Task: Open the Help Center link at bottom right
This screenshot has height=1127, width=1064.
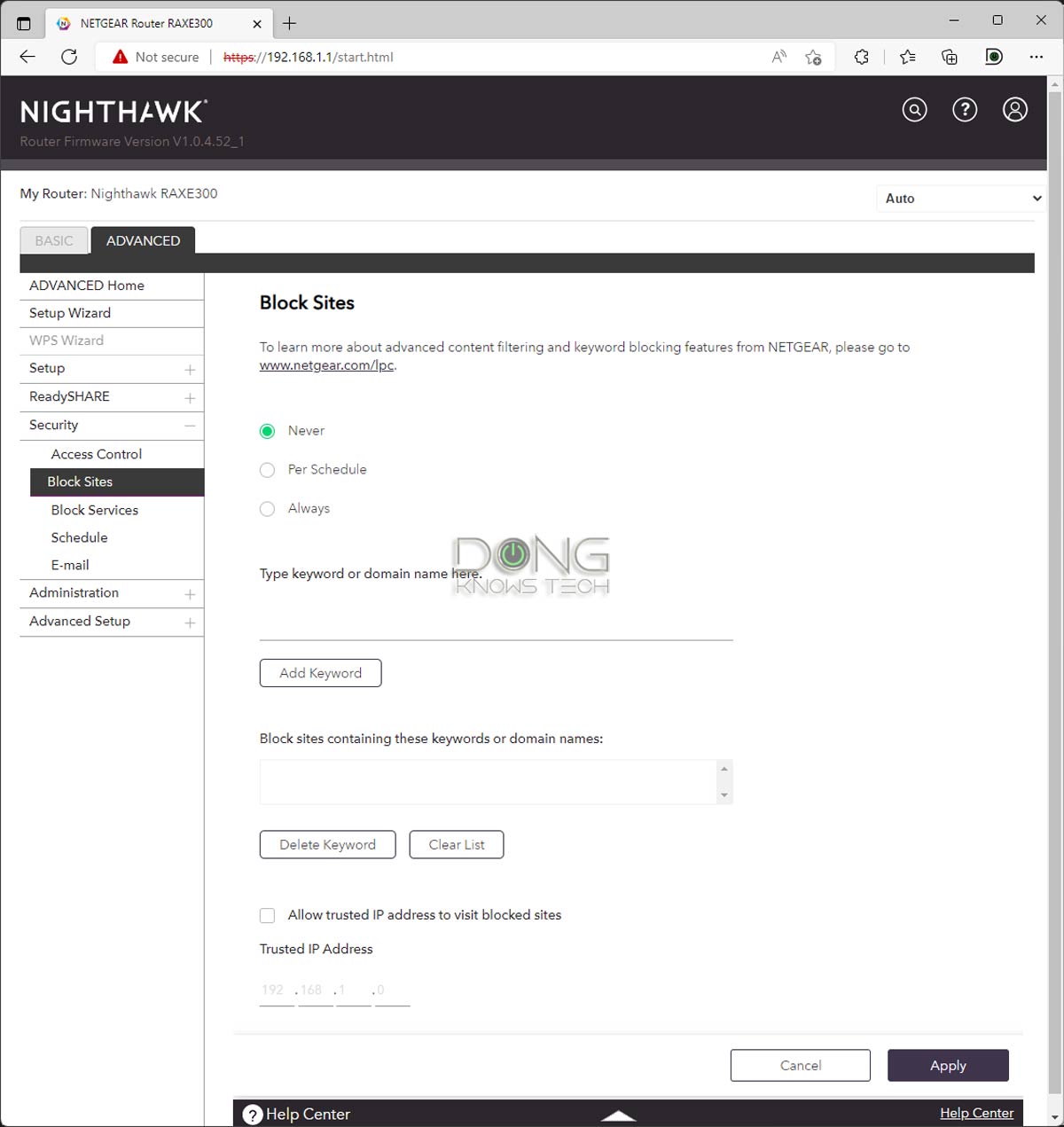Action: click(x=976, y=1114)
